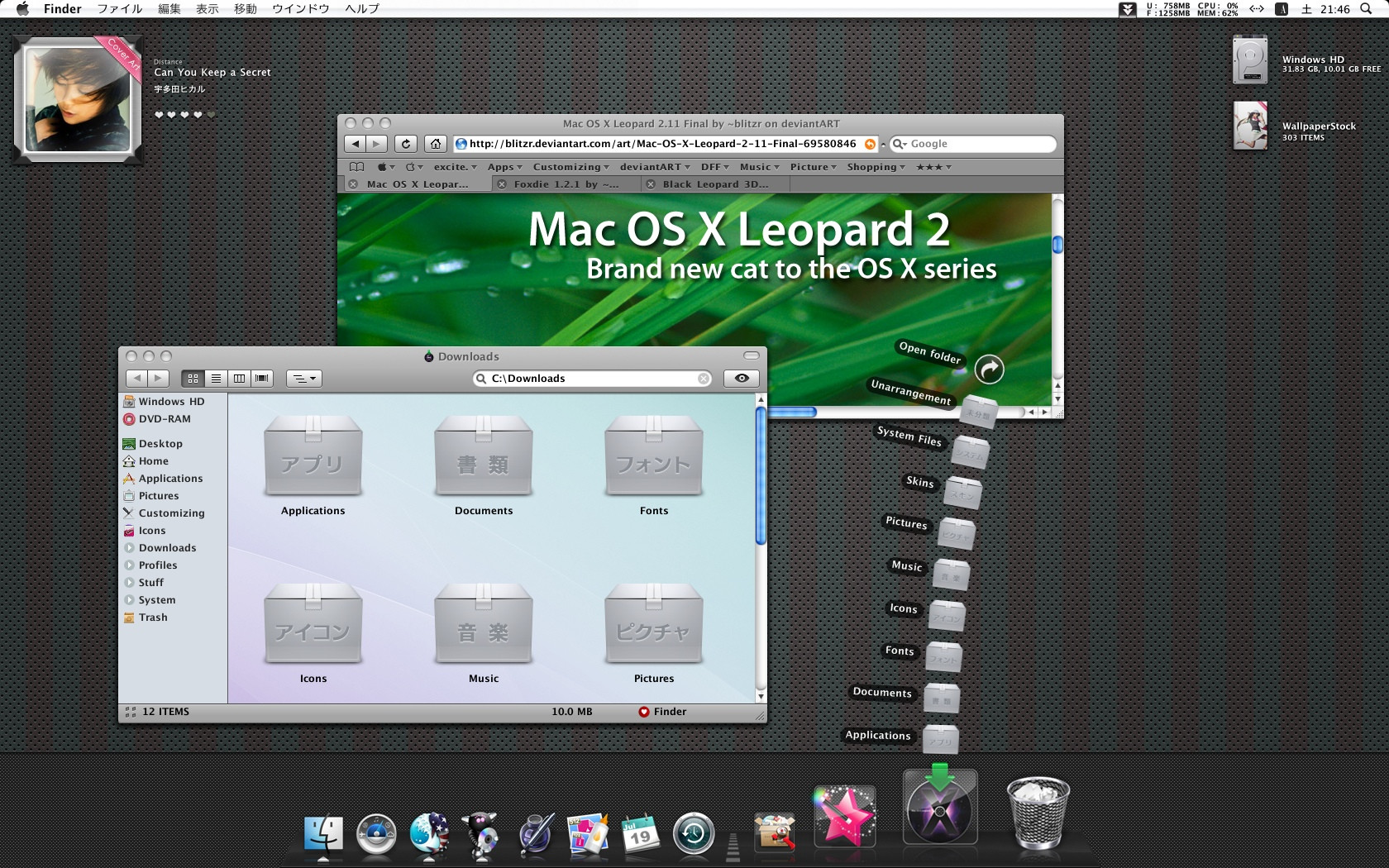Expand the Apps bookmarks dropdown
This screenshot has width=1389, height=868.
tap(505, 167)
